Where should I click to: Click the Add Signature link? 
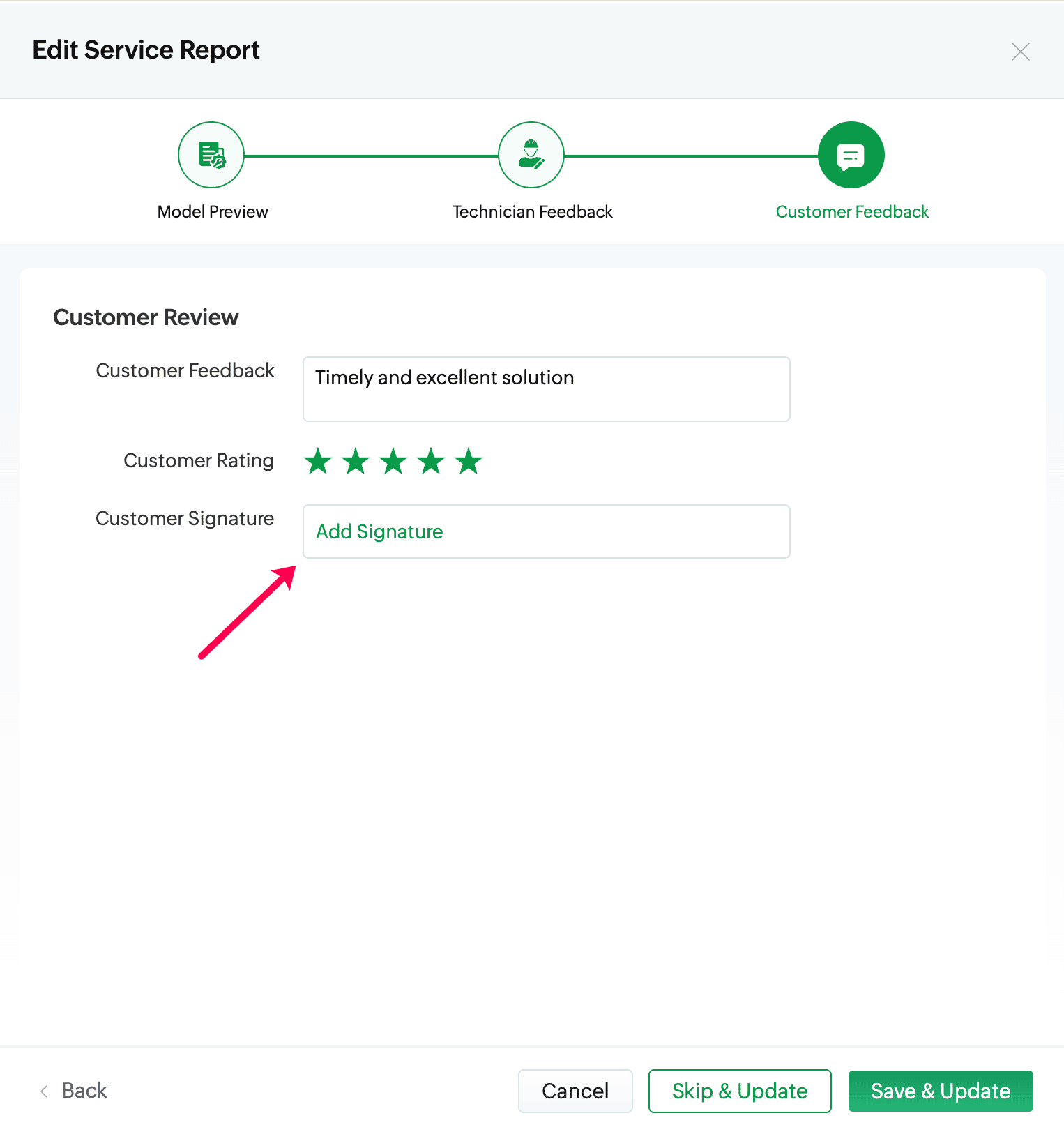point(379,531)
